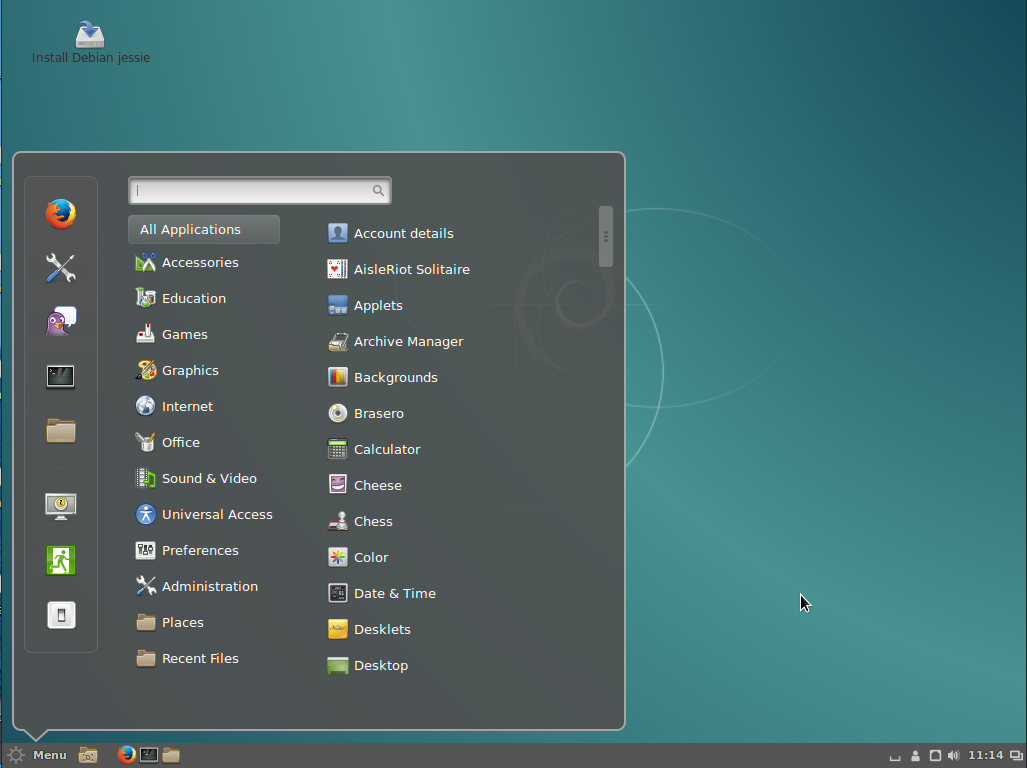1027x768 pixels.
Task: Open the Pidgin messenger sidebar icon
Action: 61,320
